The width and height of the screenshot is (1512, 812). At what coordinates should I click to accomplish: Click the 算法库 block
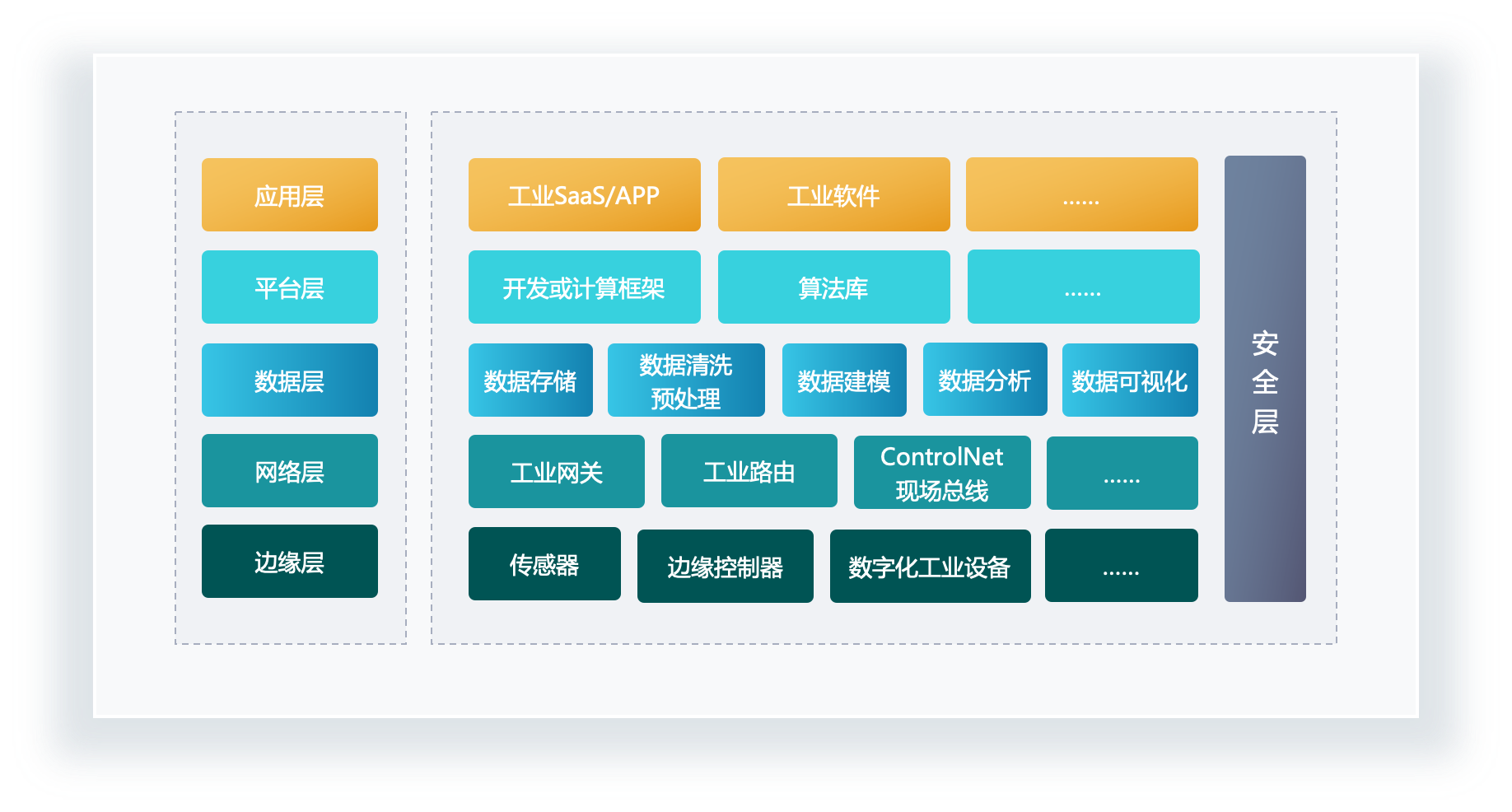833,287
